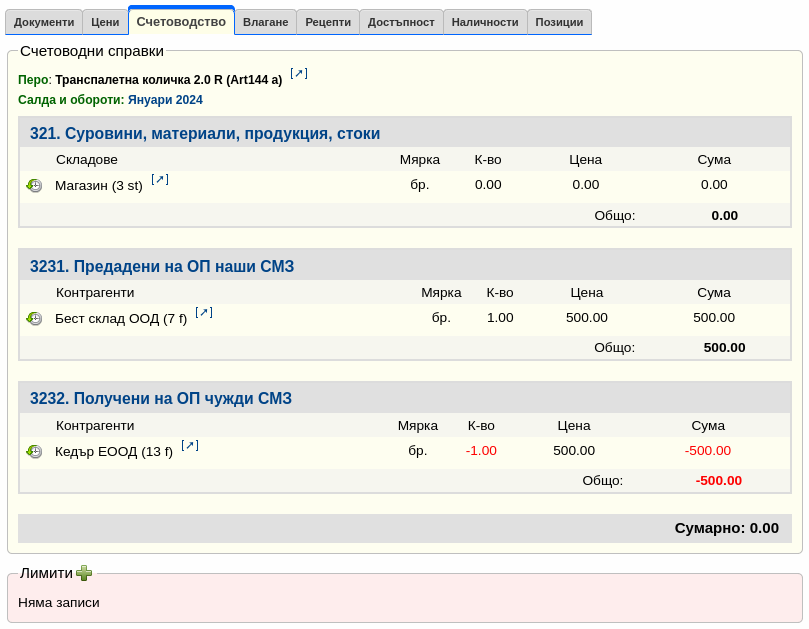Viewport: 809px width, 629px height.
Task: Click the Счетоводство active tab
Action: [x=181, y=21]
